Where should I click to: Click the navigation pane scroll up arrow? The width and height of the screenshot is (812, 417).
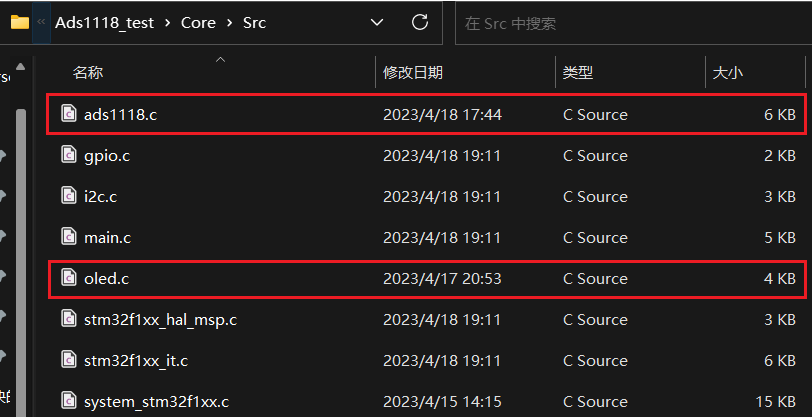point(20,67)
